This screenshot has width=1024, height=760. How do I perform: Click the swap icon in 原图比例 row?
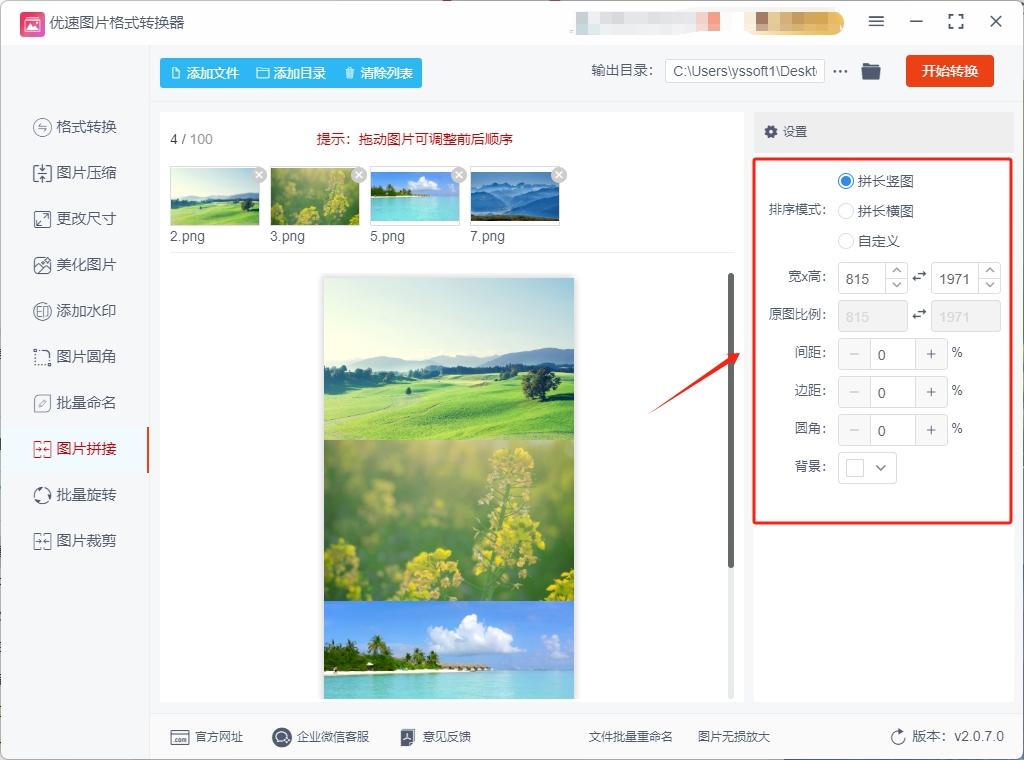920,315
